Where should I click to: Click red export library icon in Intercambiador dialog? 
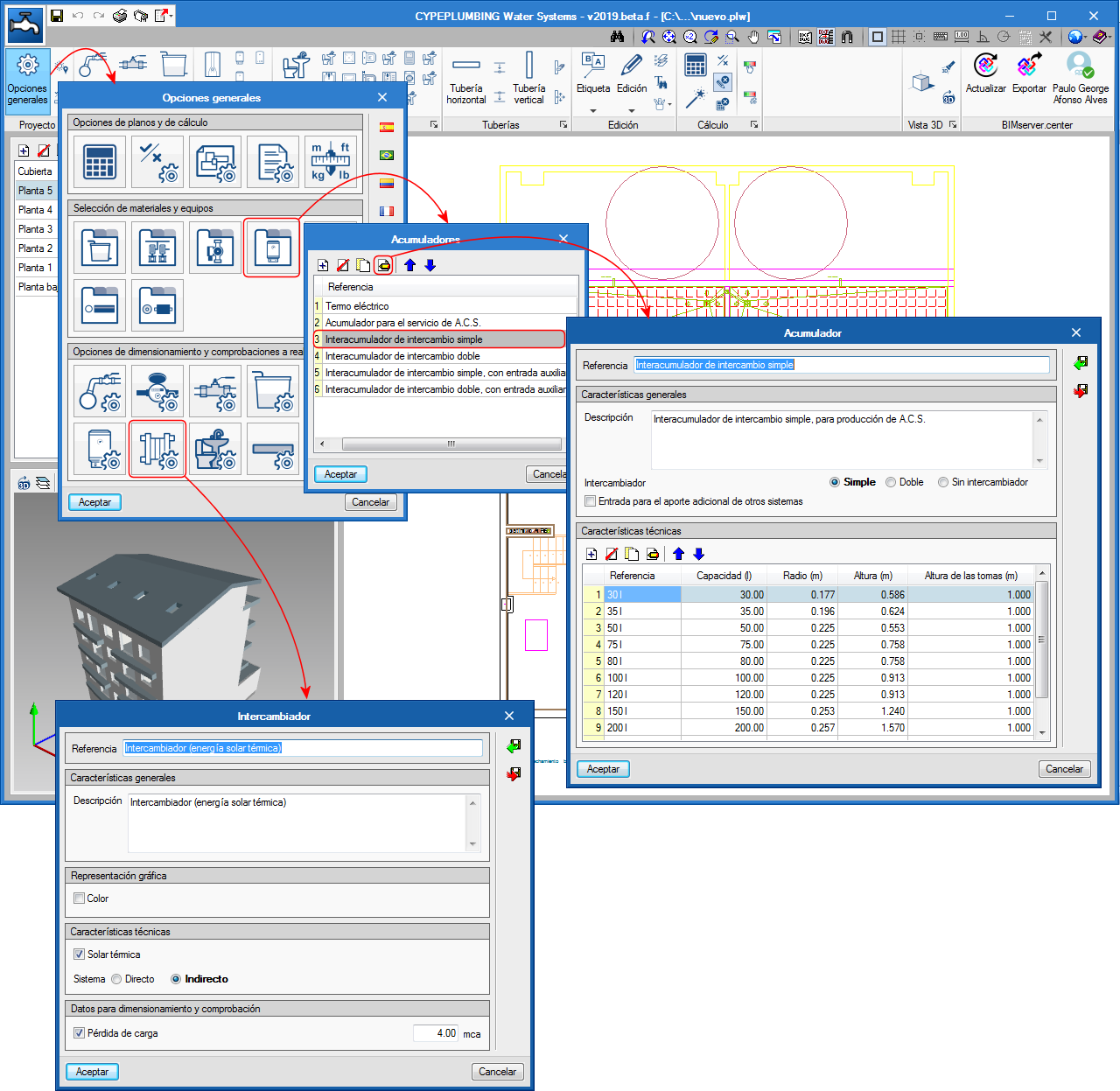(x=514, y=773)
